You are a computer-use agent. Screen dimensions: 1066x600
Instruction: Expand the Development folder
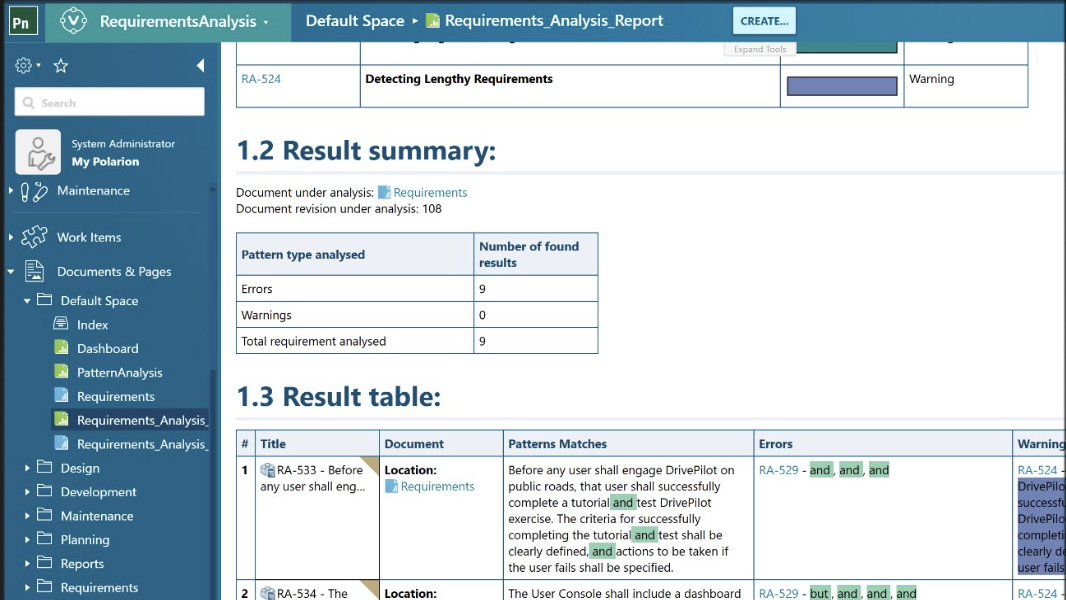pyautogui.click(x=27, y=492)
